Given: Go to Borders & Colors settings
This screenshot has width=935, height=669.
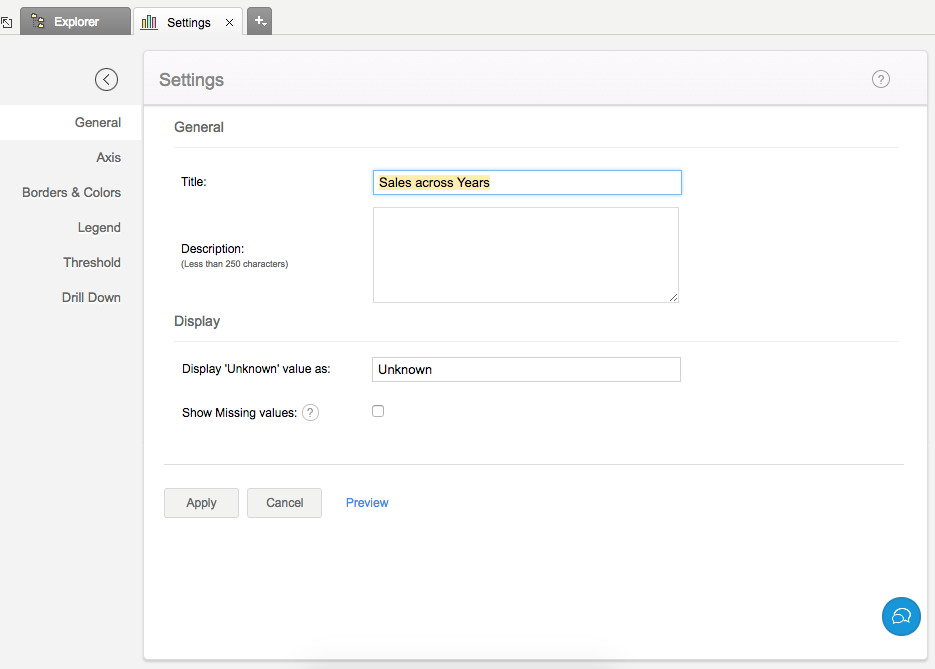Looking at the screenshot, I should (x=71, y=192).
